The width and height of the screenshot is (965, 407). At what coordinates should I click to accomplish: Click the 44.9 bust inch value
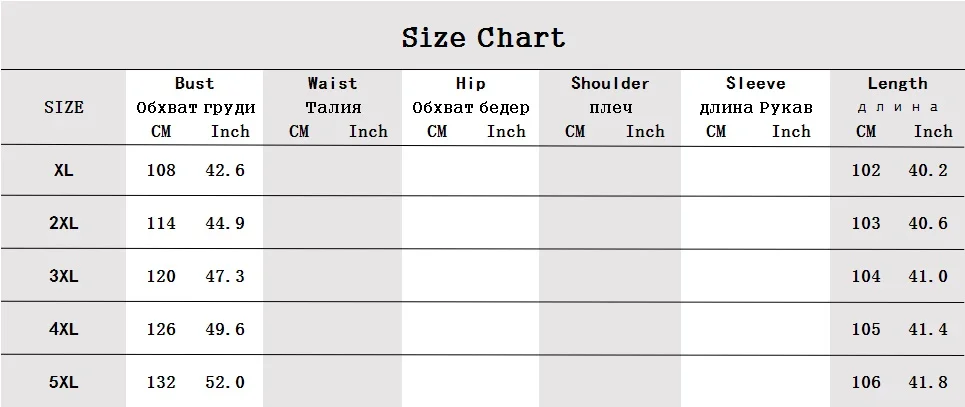coord(226,224)
